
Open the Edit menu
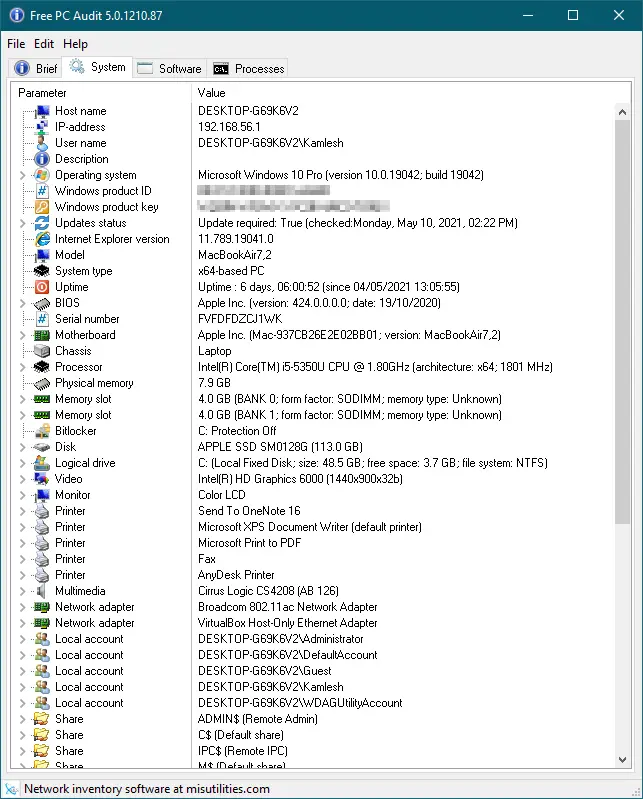click(44, 44)
